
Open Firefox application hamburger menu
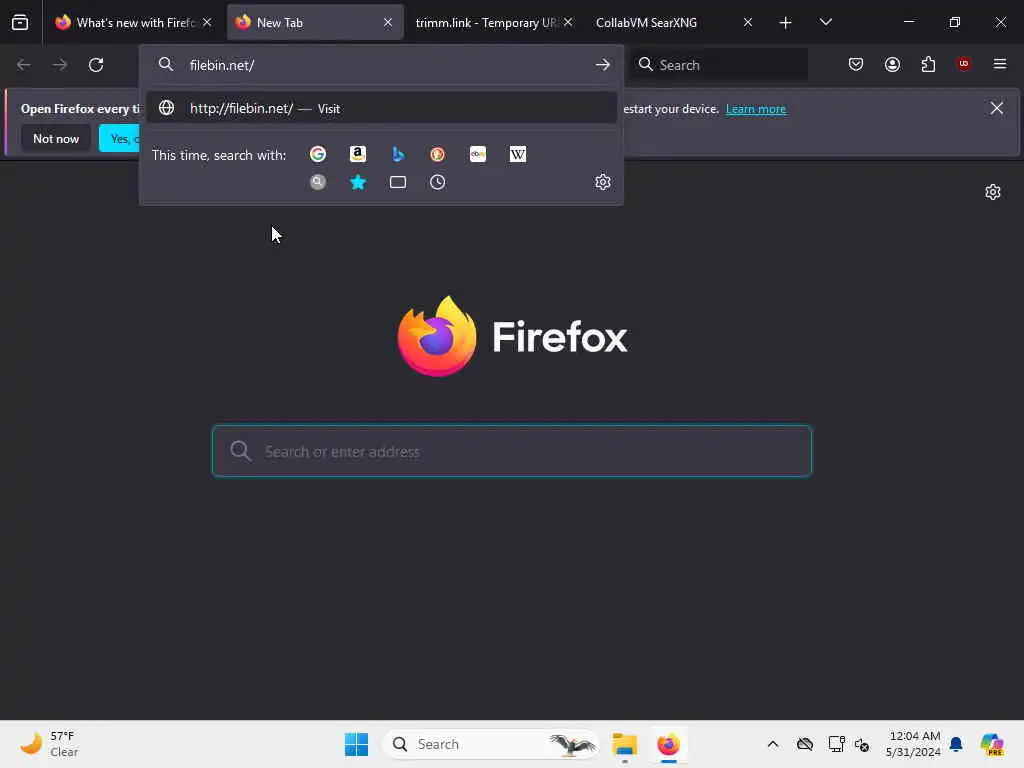coord(1000,64)
